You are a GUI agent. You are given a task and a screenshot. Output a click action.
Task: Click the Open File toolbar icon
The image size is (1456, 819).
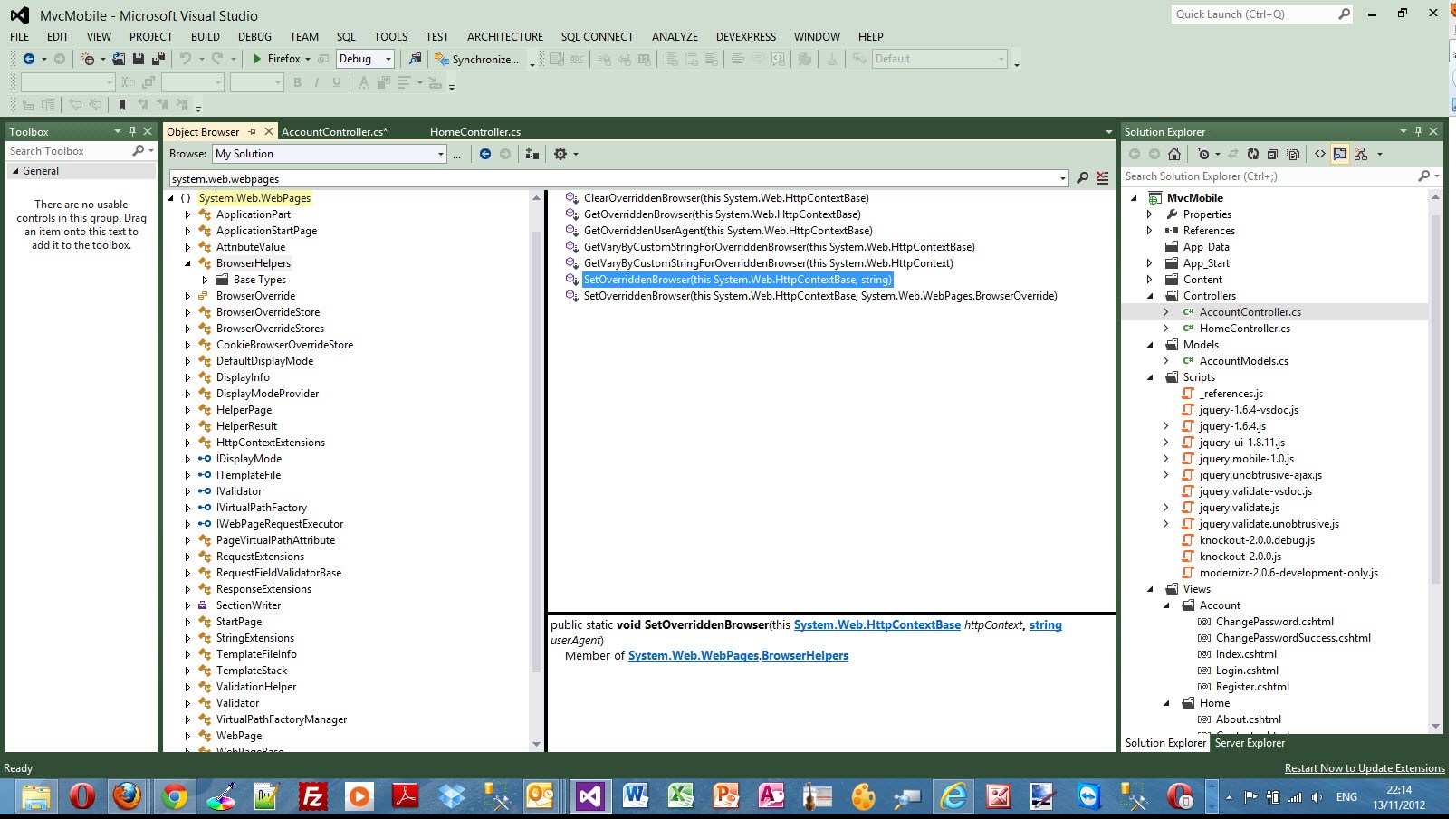(x=119, y=59)
